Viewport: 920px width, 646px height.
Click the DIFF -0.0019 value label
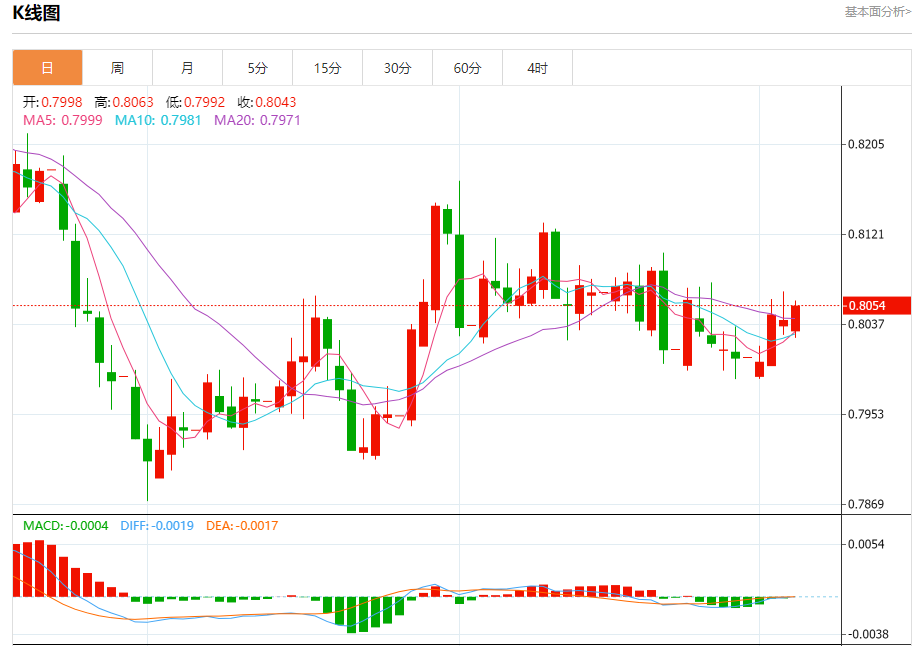(157, 526)
